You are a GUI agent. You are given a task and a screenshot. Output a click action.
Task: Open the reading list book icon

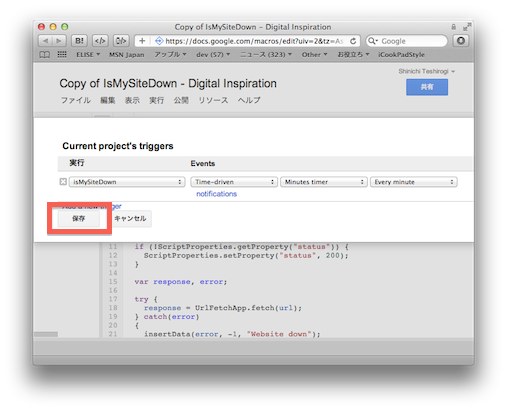click(45, 54)
